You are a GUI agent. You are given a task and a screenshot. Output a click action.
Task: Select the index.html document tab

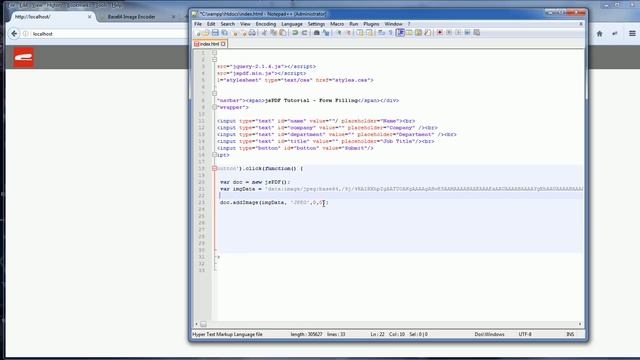coord(209,44)
